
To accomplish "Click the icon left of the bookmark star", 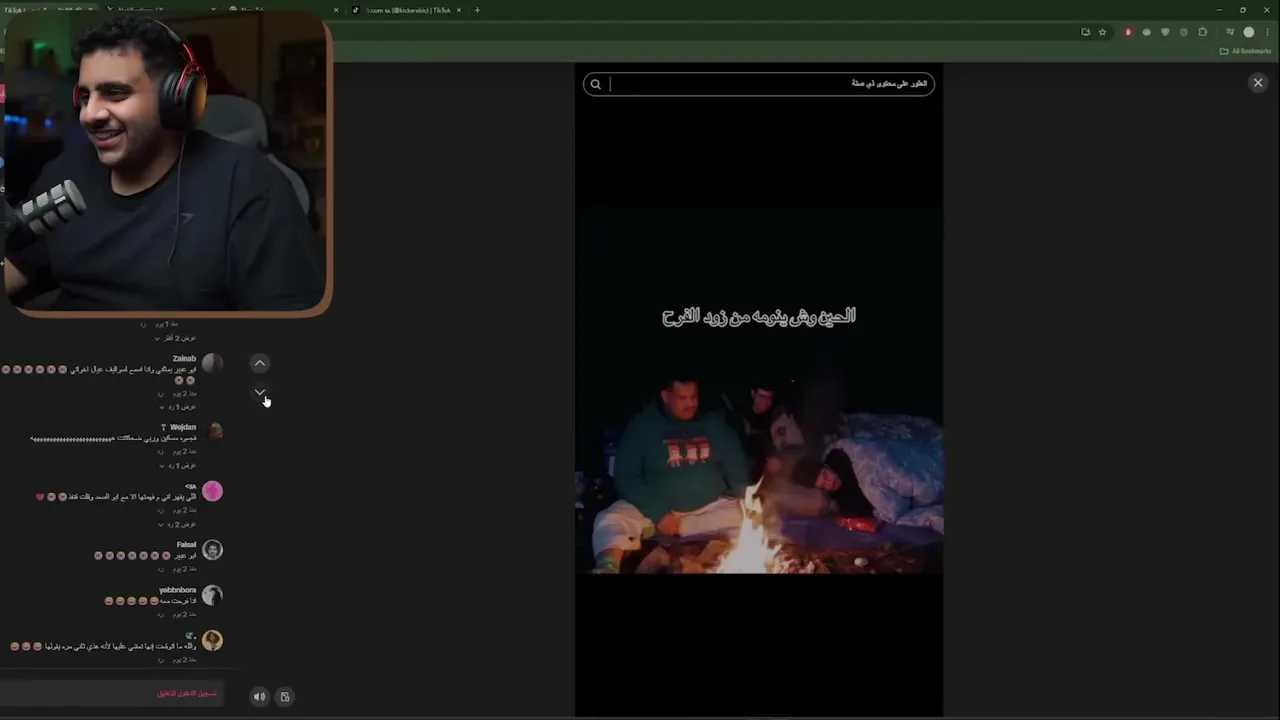I will point(1085,32).
